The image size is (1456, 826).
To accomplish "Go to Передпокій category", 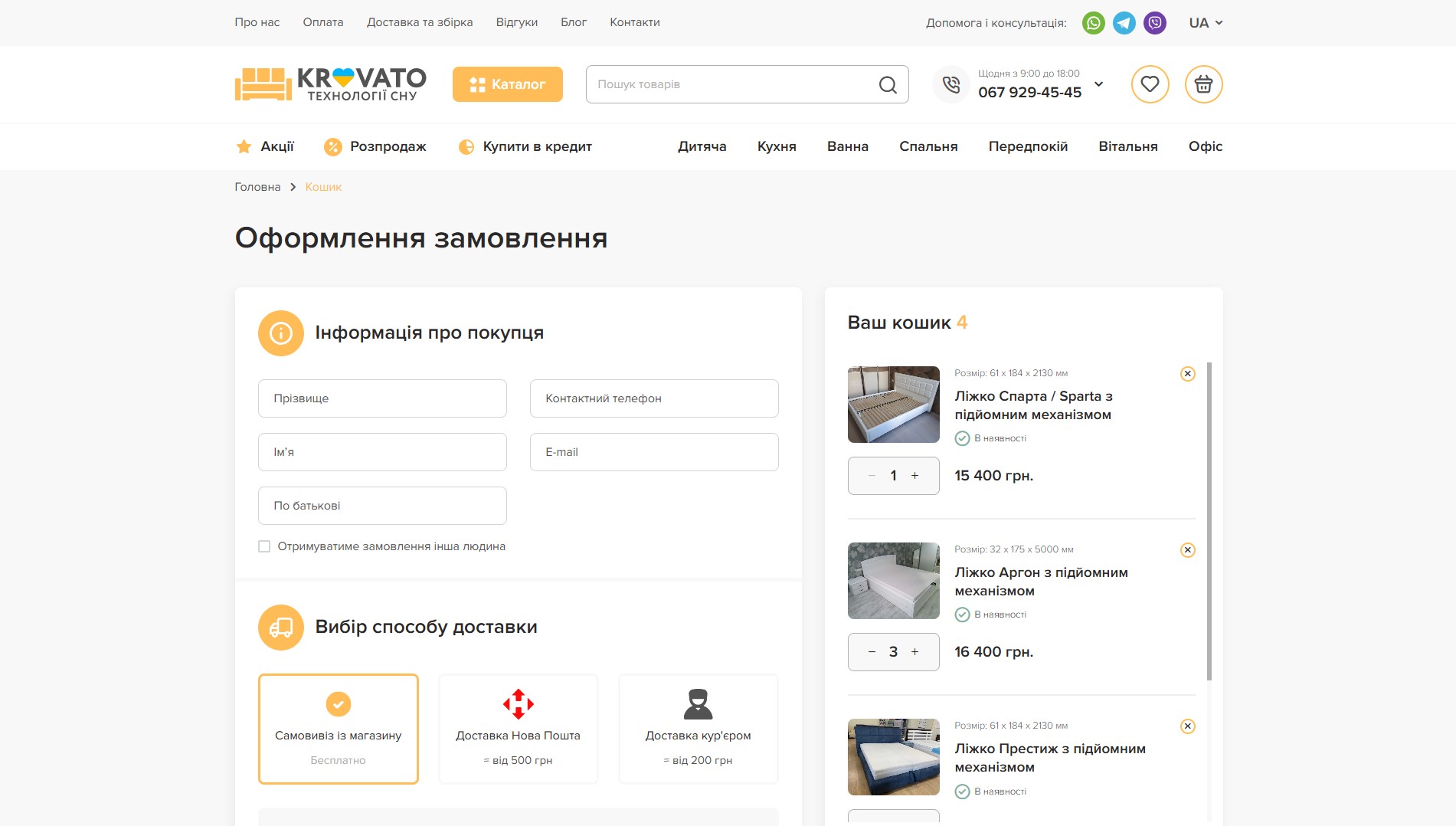I will point(1028,146).
